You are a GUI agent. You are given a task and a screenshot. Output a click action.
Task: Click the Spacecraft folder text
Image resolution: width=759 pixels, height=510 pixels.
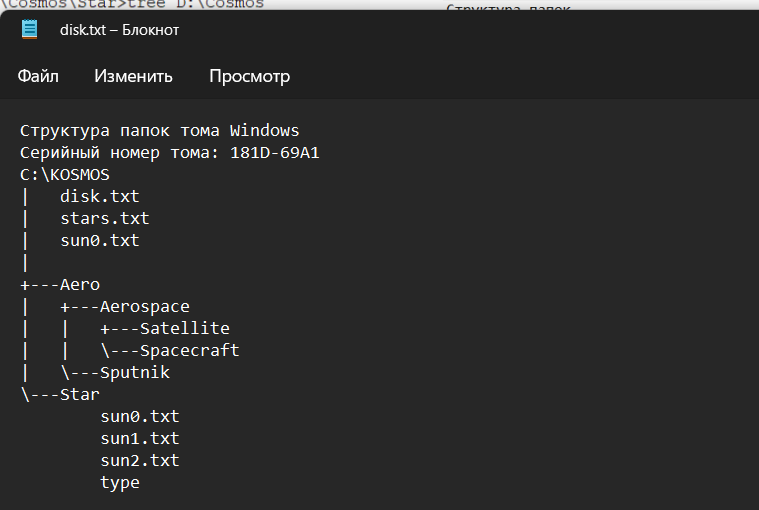[189, 350]
